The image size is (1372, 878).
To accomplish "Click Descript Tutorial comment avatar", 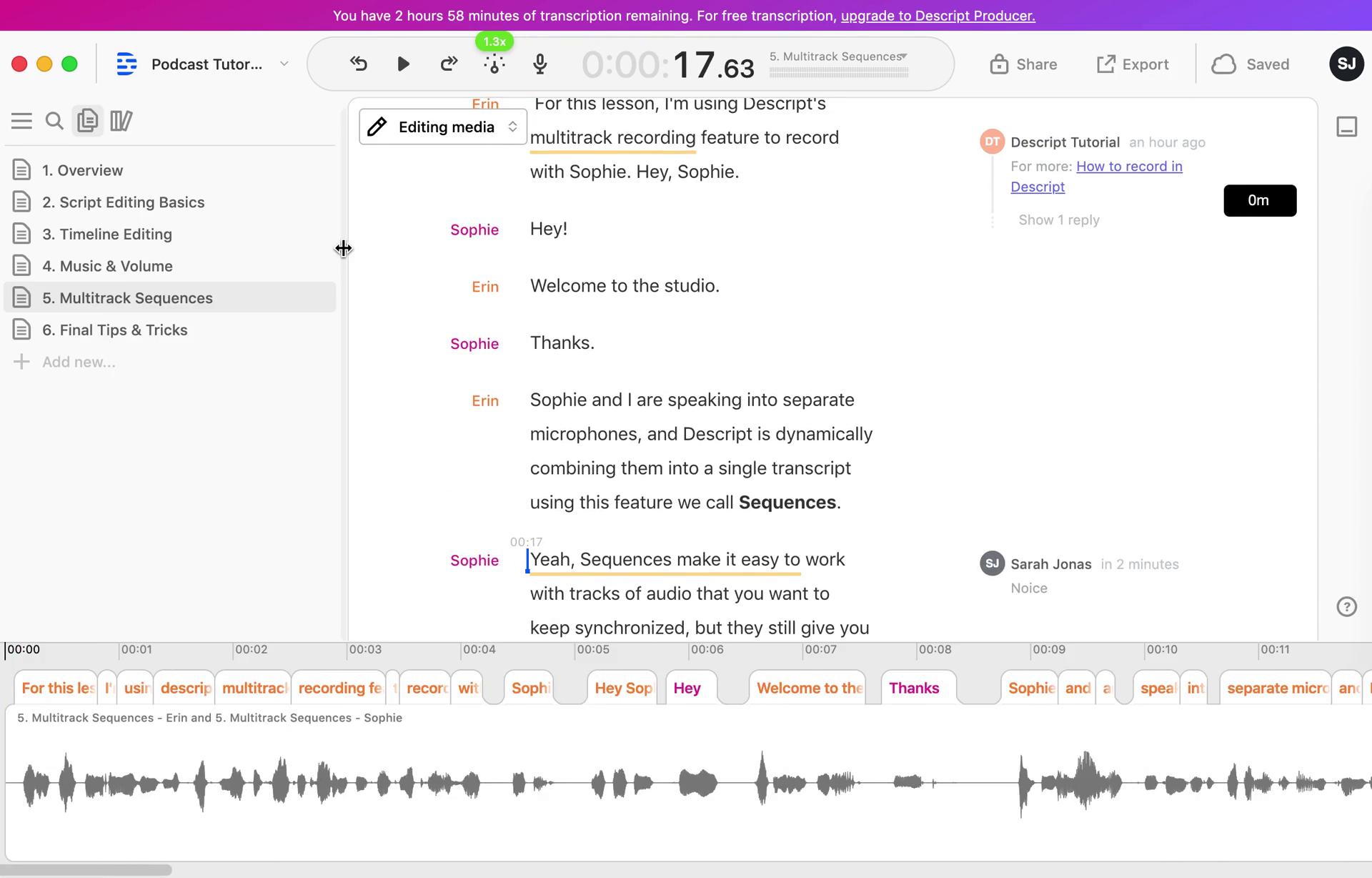I will [x=992, y=142].
